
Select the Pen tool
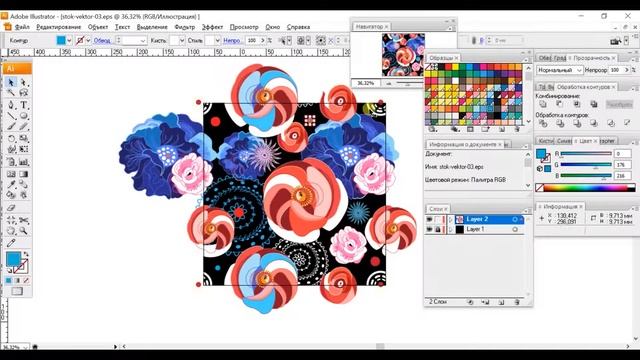pos(11,104)
